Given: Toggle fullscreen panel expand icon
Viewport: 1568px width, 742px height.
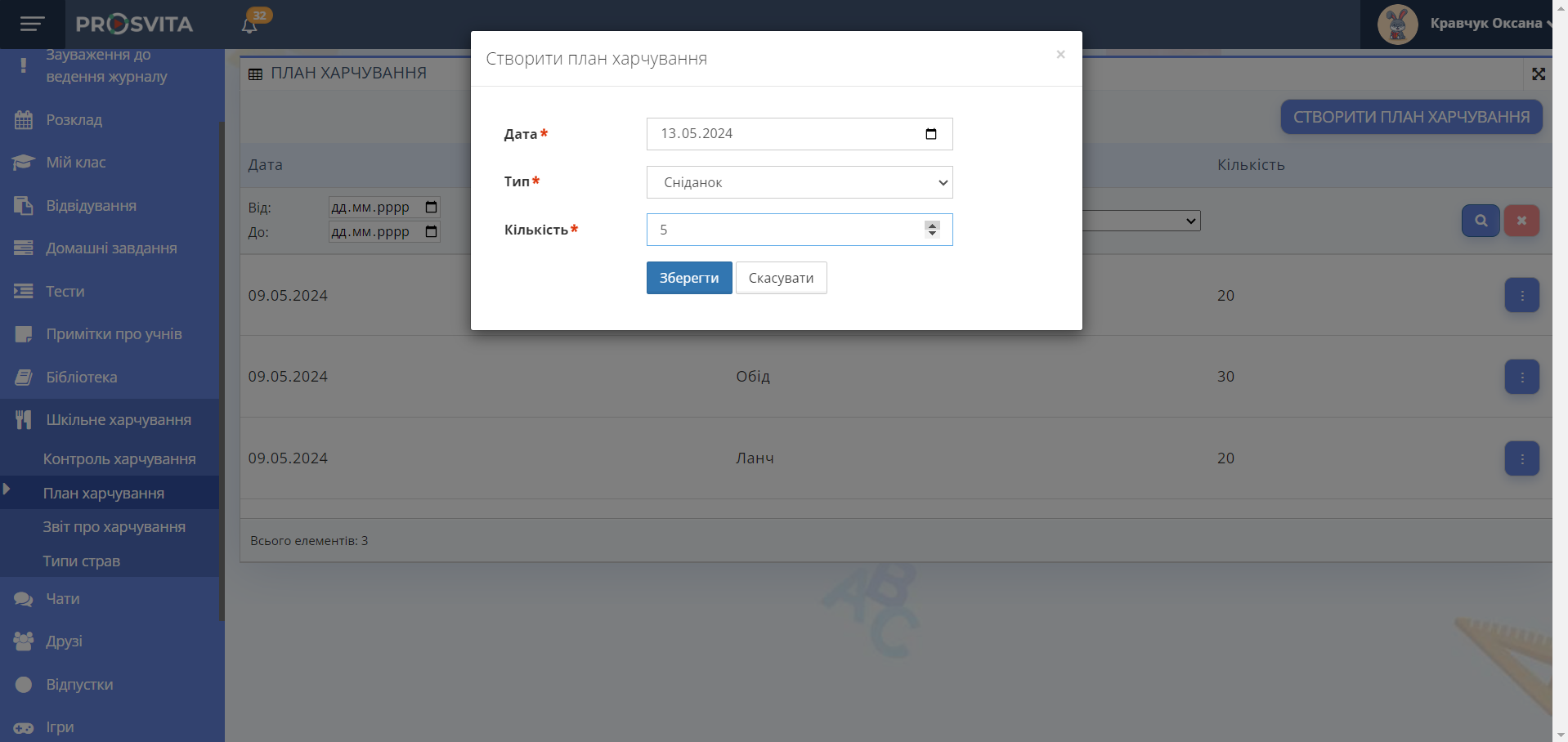Looking at the screenshot, I should (1539, 74).
